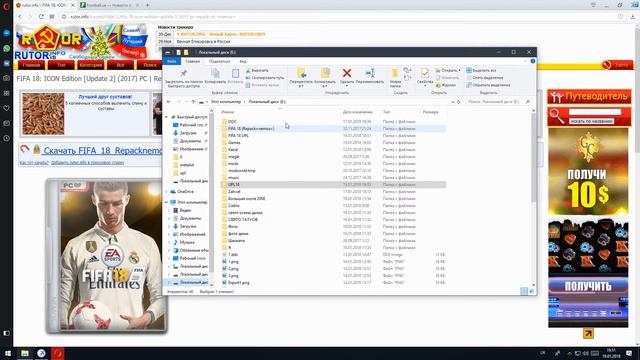This screenshot has width=640, height=360.
Task: Sort files by Дата изменения column
Action: [358, 112]
